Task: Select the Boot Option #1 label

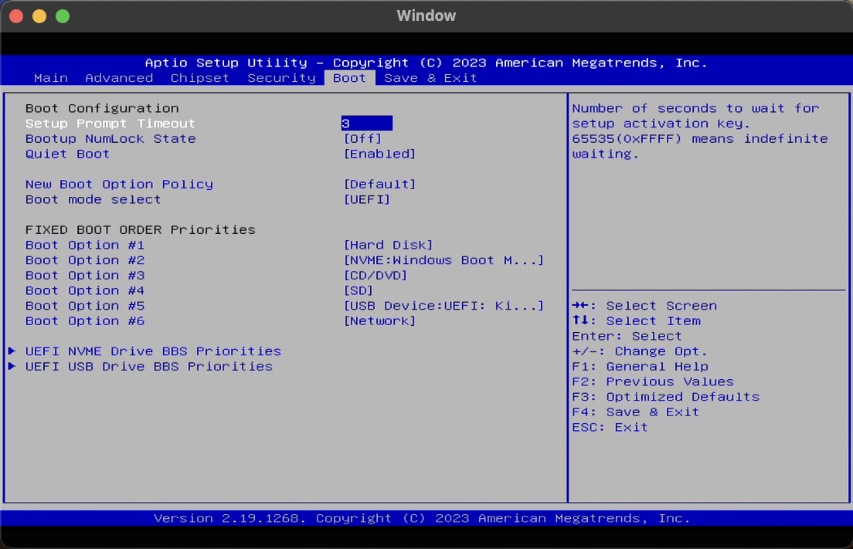Action: pyautogui.click(x=85, y=245)
